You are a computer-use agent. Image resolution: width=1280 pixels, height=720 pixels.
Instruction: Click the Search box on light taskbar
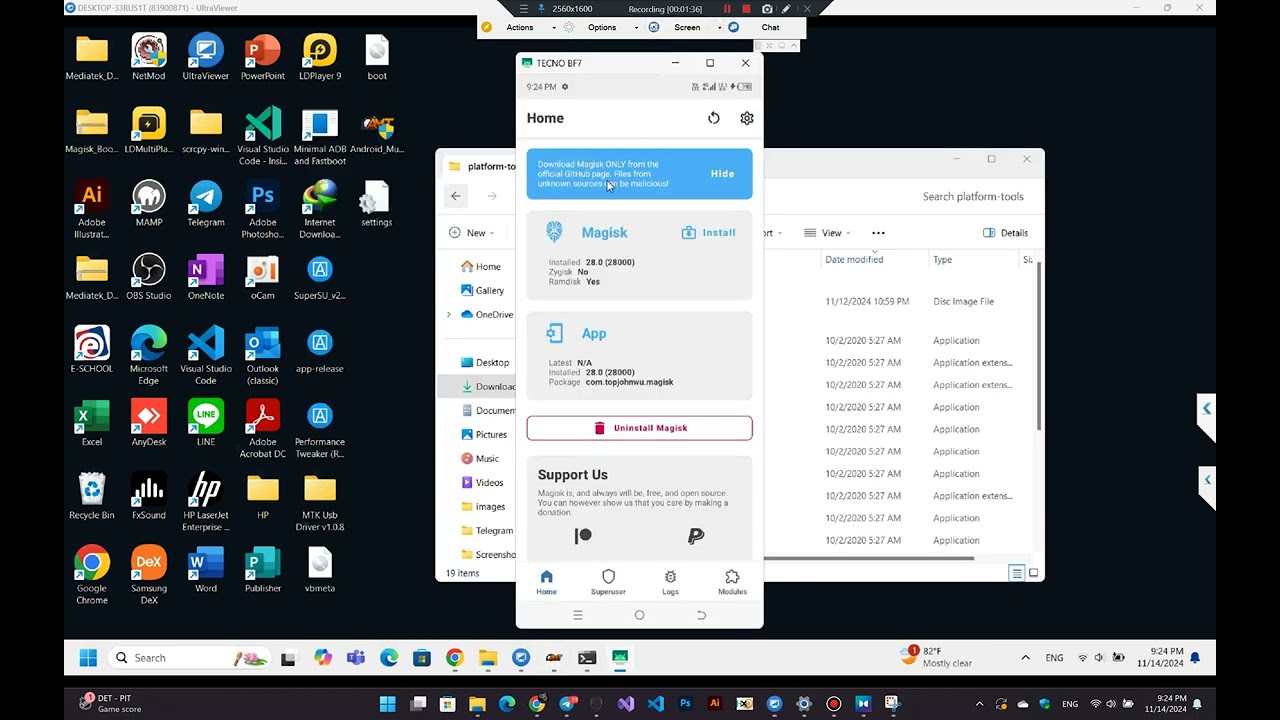pos(187,658)
